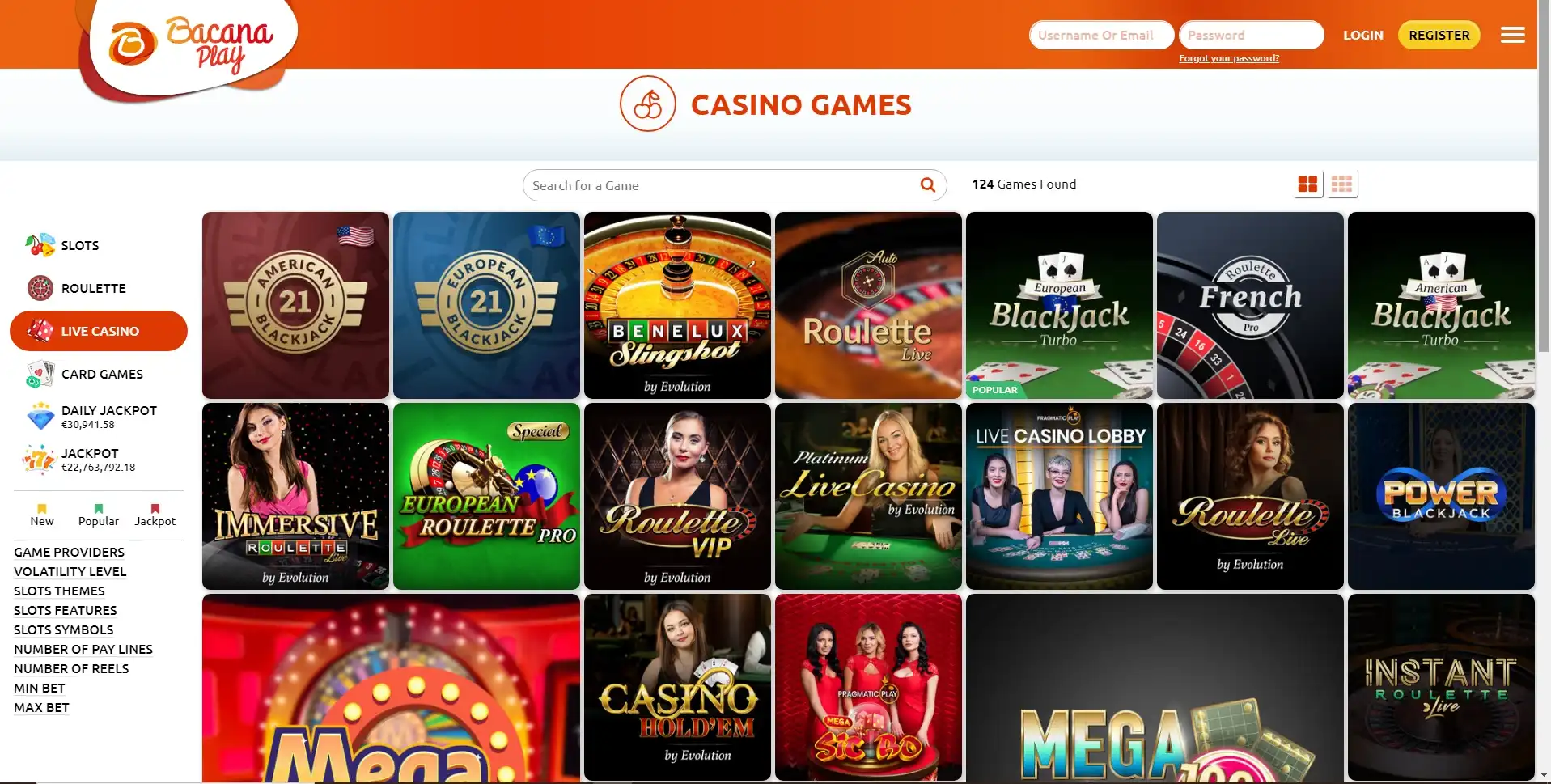
Task: Switch to small grid view icon
Action: (x=1341, y=184)
